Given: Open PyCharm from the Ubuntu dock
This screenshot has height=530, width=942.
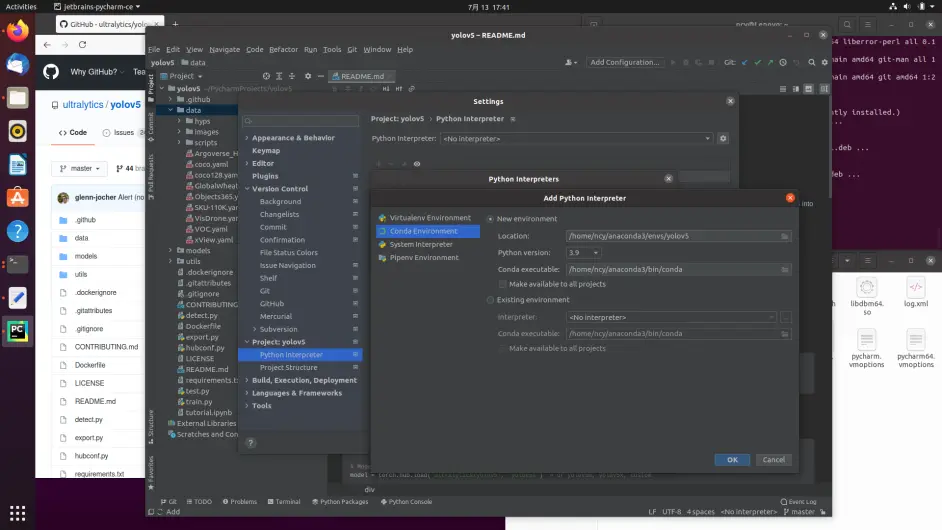Looking at the screenshot, I should click(17, 331).
